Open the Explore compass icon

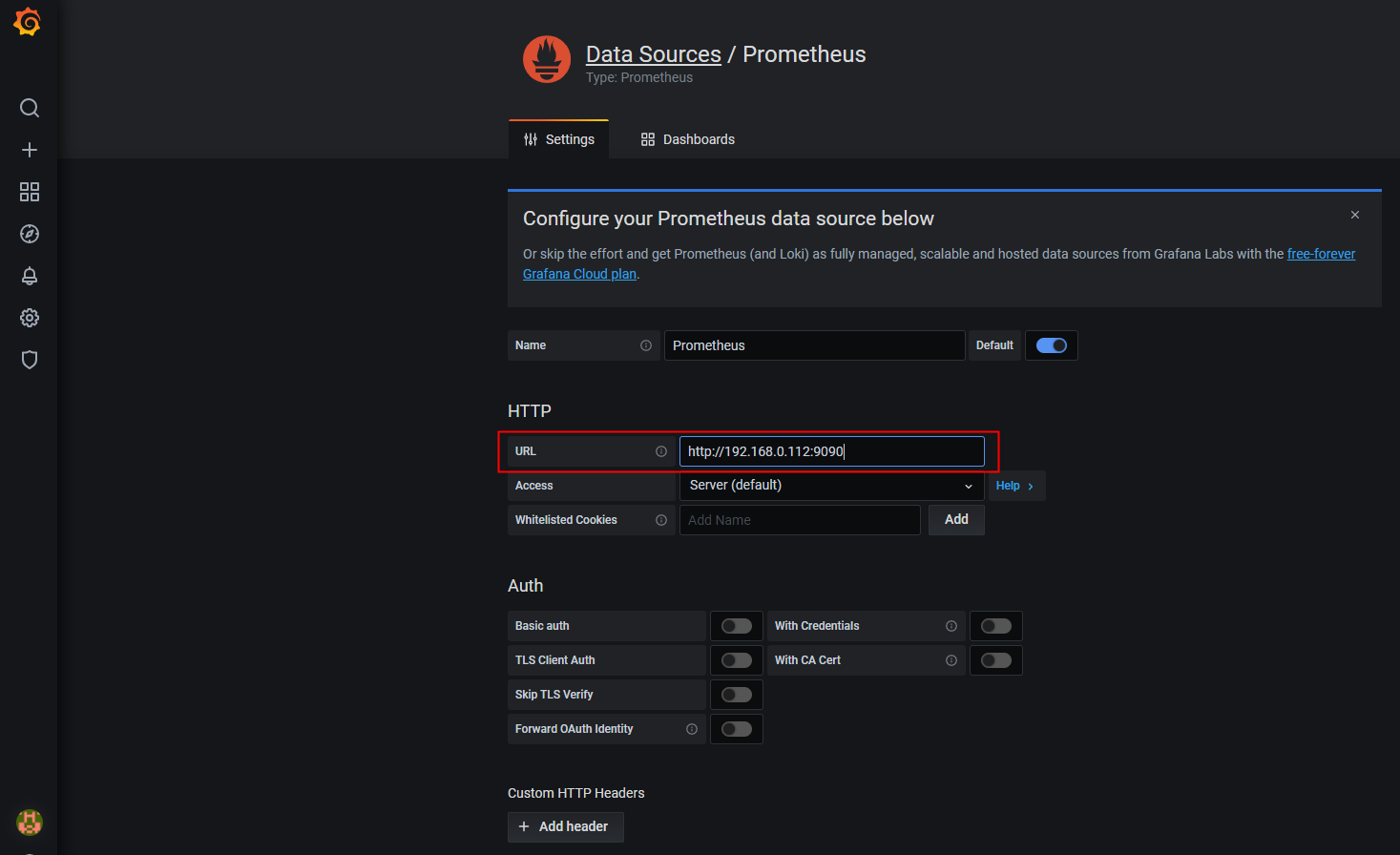(30, 234)
